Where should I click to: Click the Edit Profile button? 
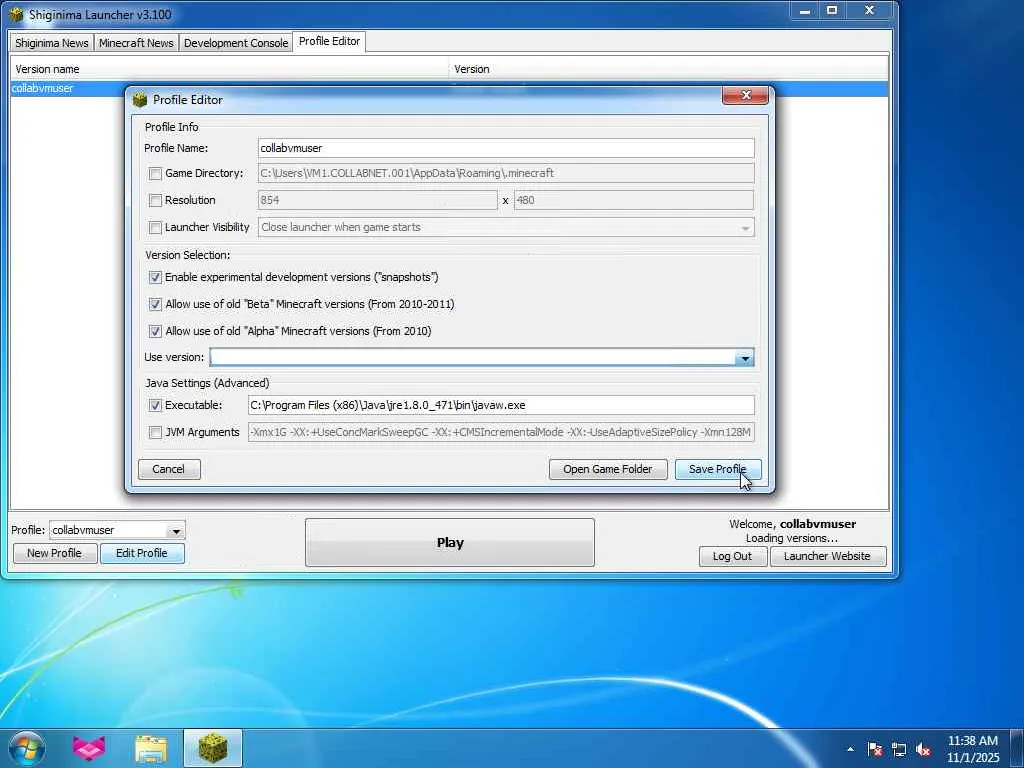coord(142,553)
